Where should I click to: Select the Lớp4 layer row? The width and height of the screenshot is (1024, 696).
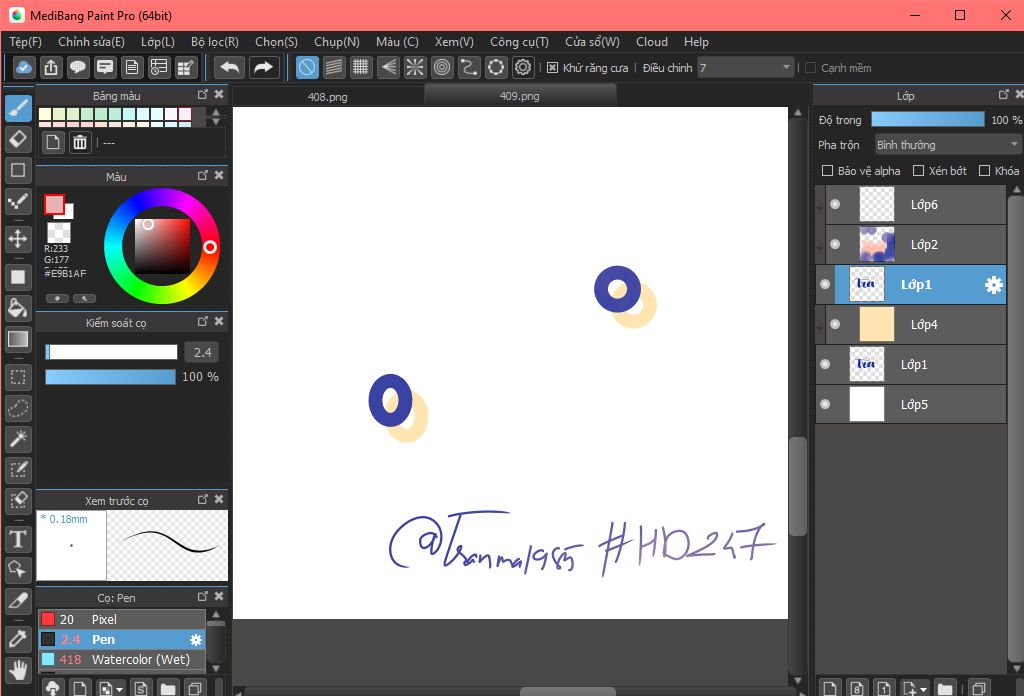(916, 324)
